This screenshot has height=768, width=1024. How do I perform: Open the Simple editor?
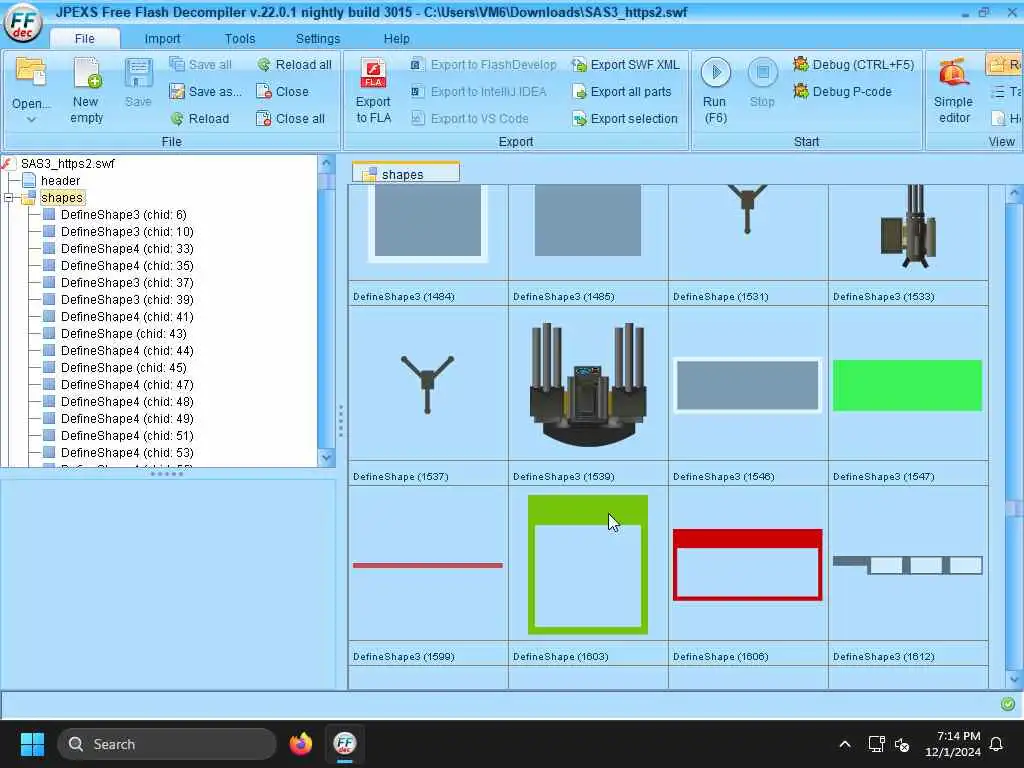pos(953,91)
